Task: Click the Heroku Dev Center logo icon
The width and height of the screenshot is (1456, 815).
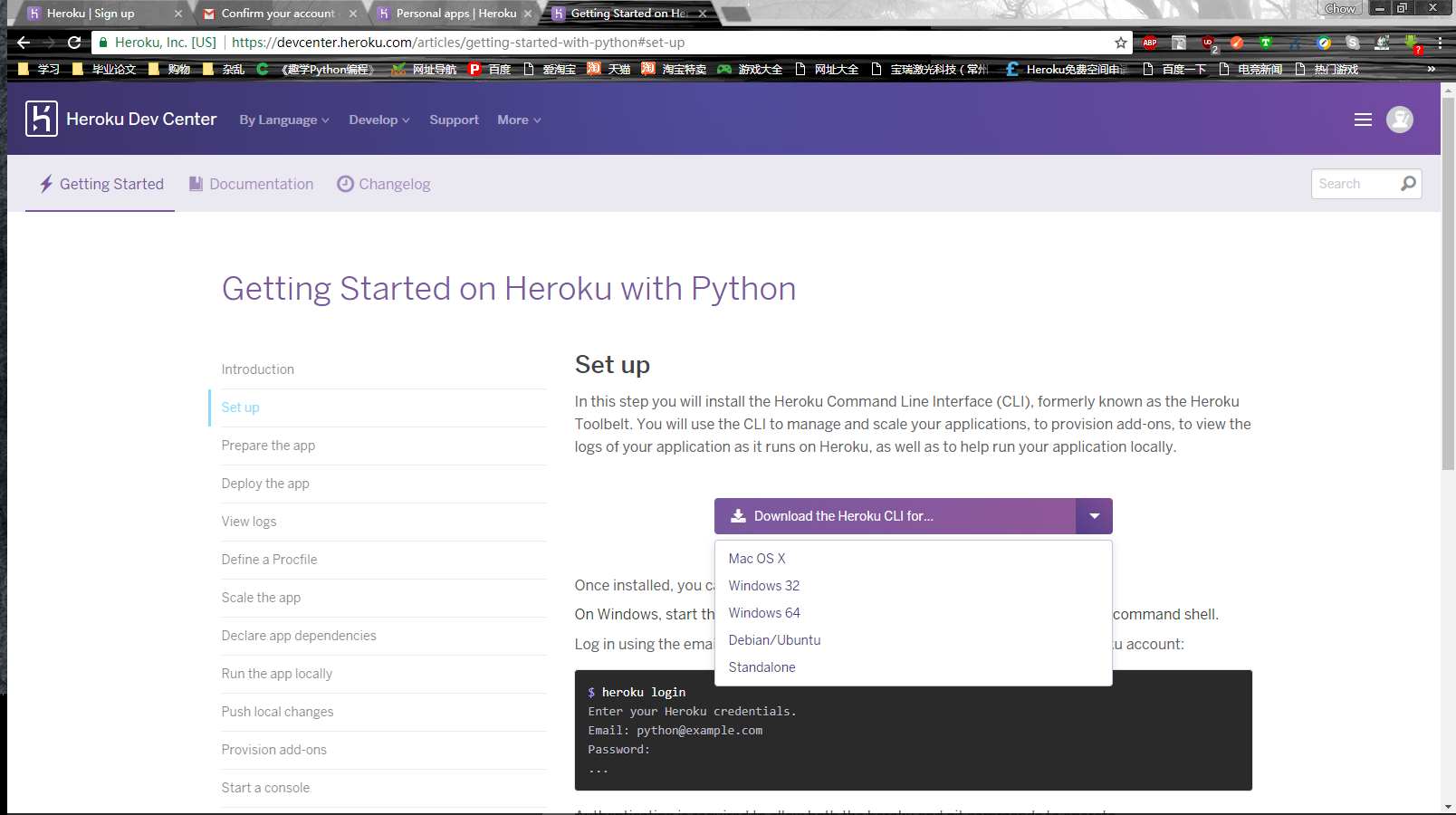Action: pyautogui.click(x=41, y=119)
